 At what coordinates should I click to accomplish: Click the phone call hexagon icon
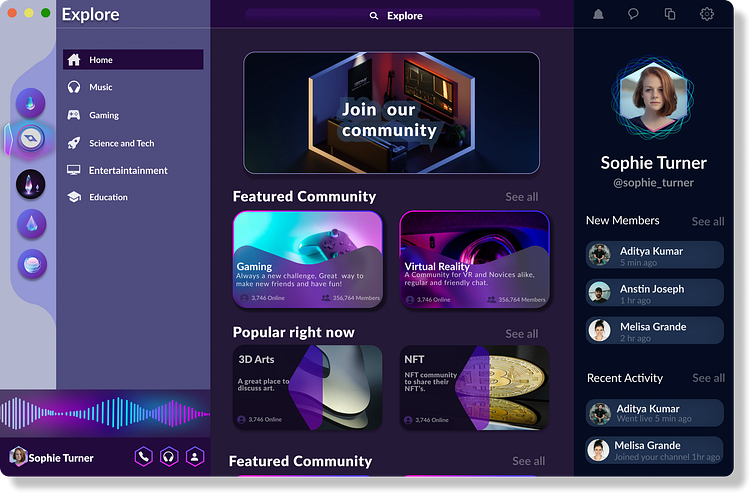click(x=143, y=457)
